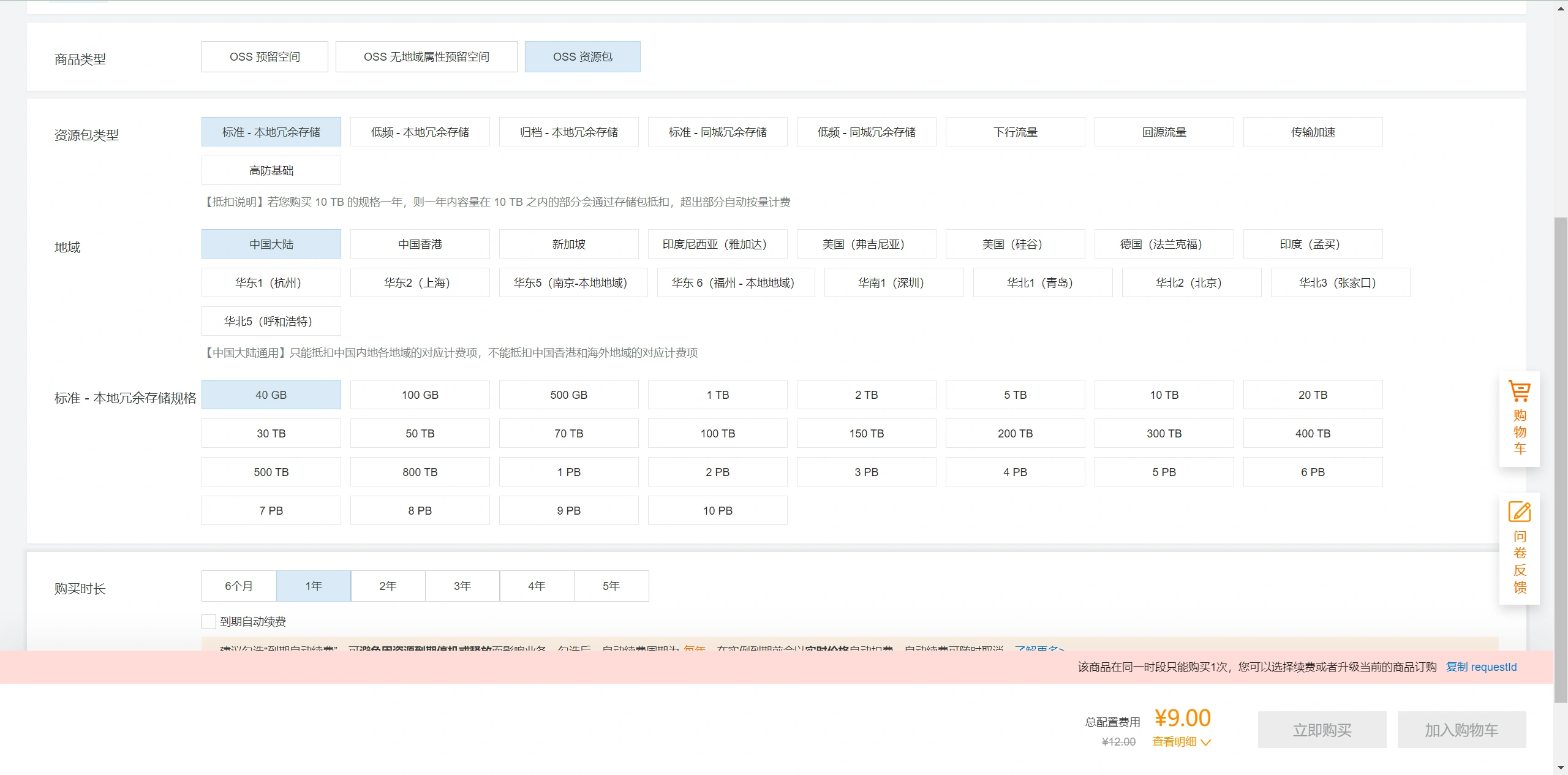Viewport: 1568px width, 775px height.
Task: Pick the 华东1(杭州) region option
Action: (271, 283)
